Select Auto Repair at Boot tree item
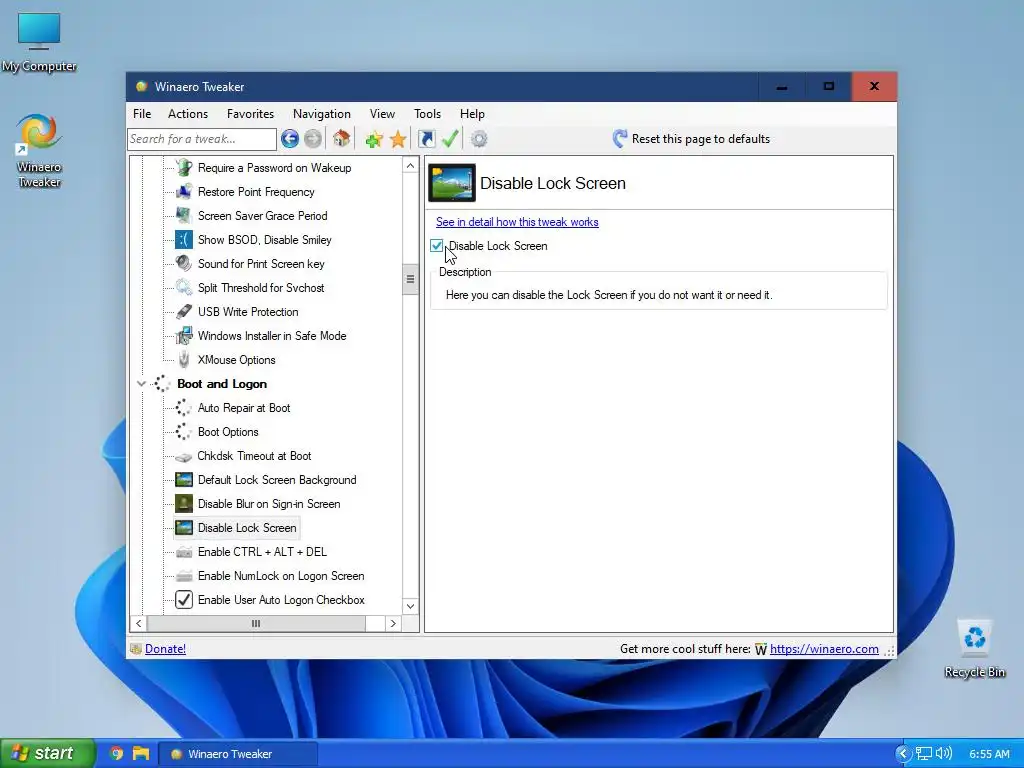Screen dimensions: 1024x768 244,408
